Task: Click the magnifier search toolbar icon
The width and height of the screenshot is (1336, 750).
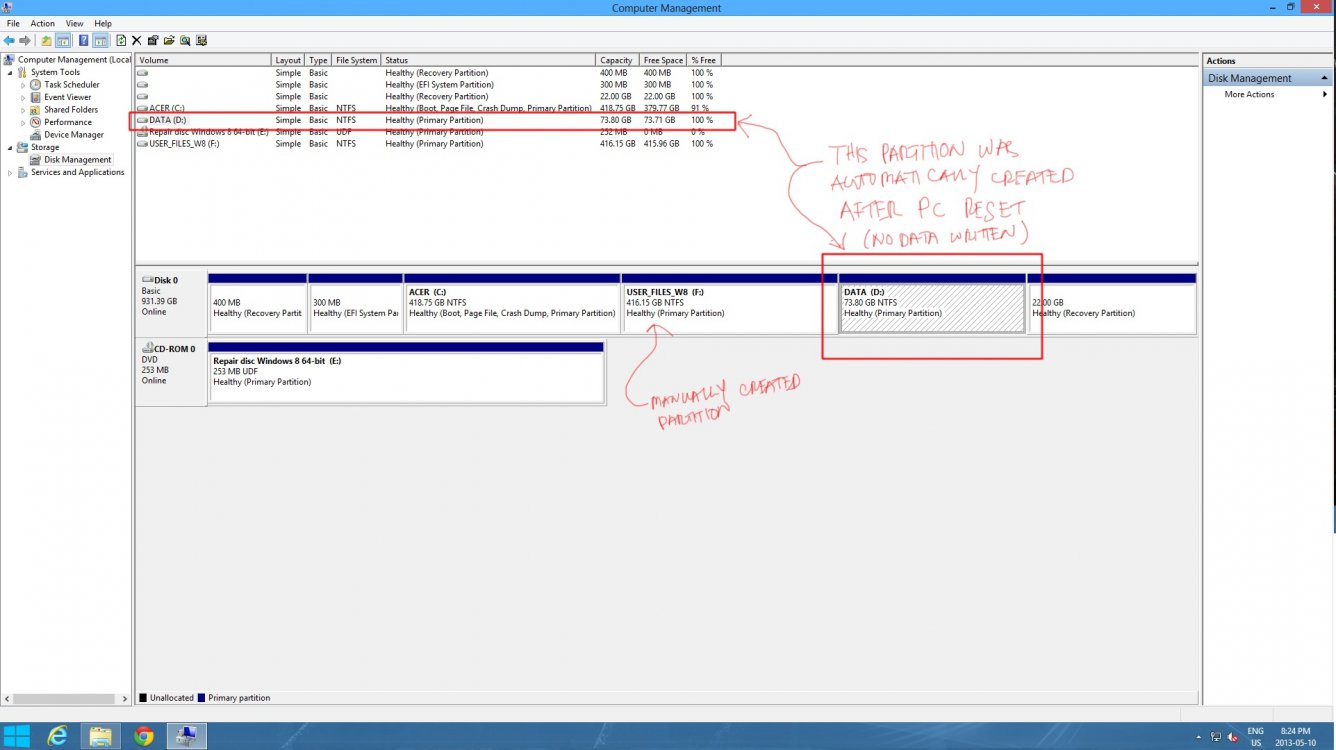Action: [185, 41]
